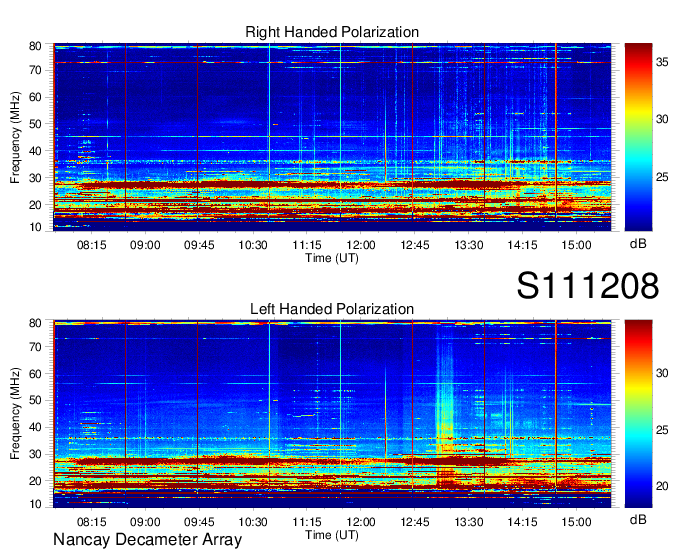The image size is (680, 552).
Task: Click 10:30 tick on left-handed time axis
Action: (x=253, y=522)
